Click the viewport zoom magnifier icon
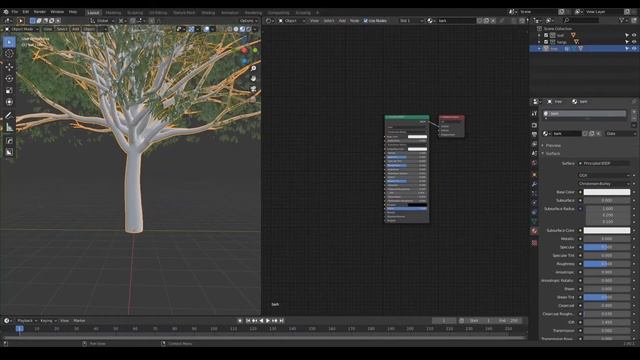The height and width of the screenshot is (360, 640). point(253,69)
